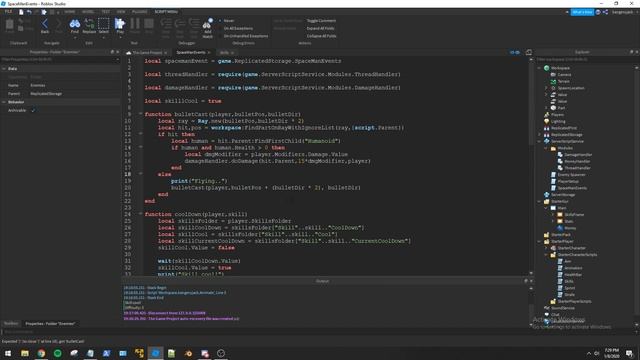
Task: Click the Paste clipboard icon
Action: click(x=9, y=24)
